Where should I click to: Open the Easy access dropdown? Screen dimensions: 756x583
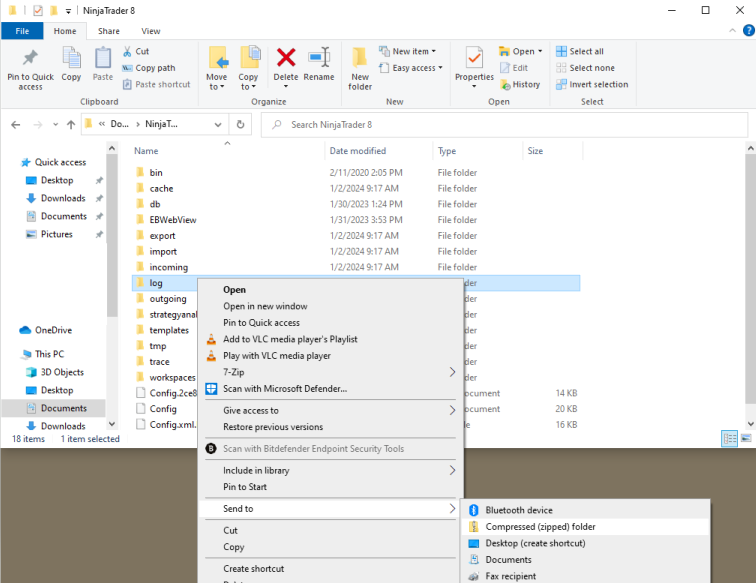click(411, 68)
